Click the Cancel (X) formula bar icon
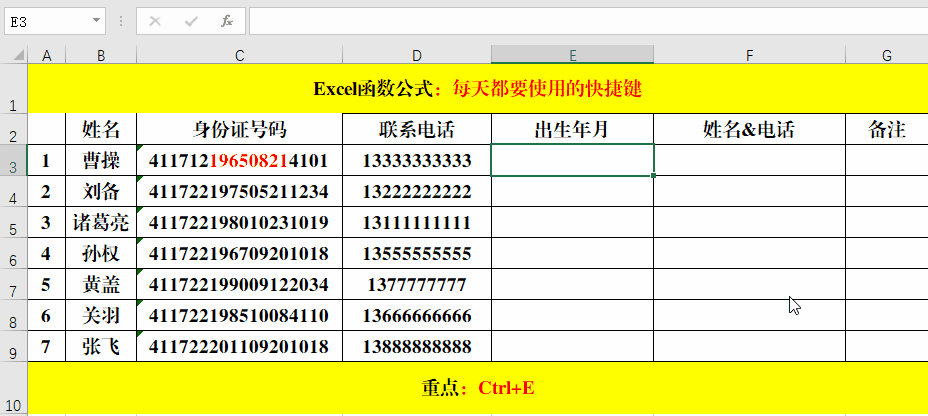The width and height of the screenshot is (928, 416). click(155, 22)
